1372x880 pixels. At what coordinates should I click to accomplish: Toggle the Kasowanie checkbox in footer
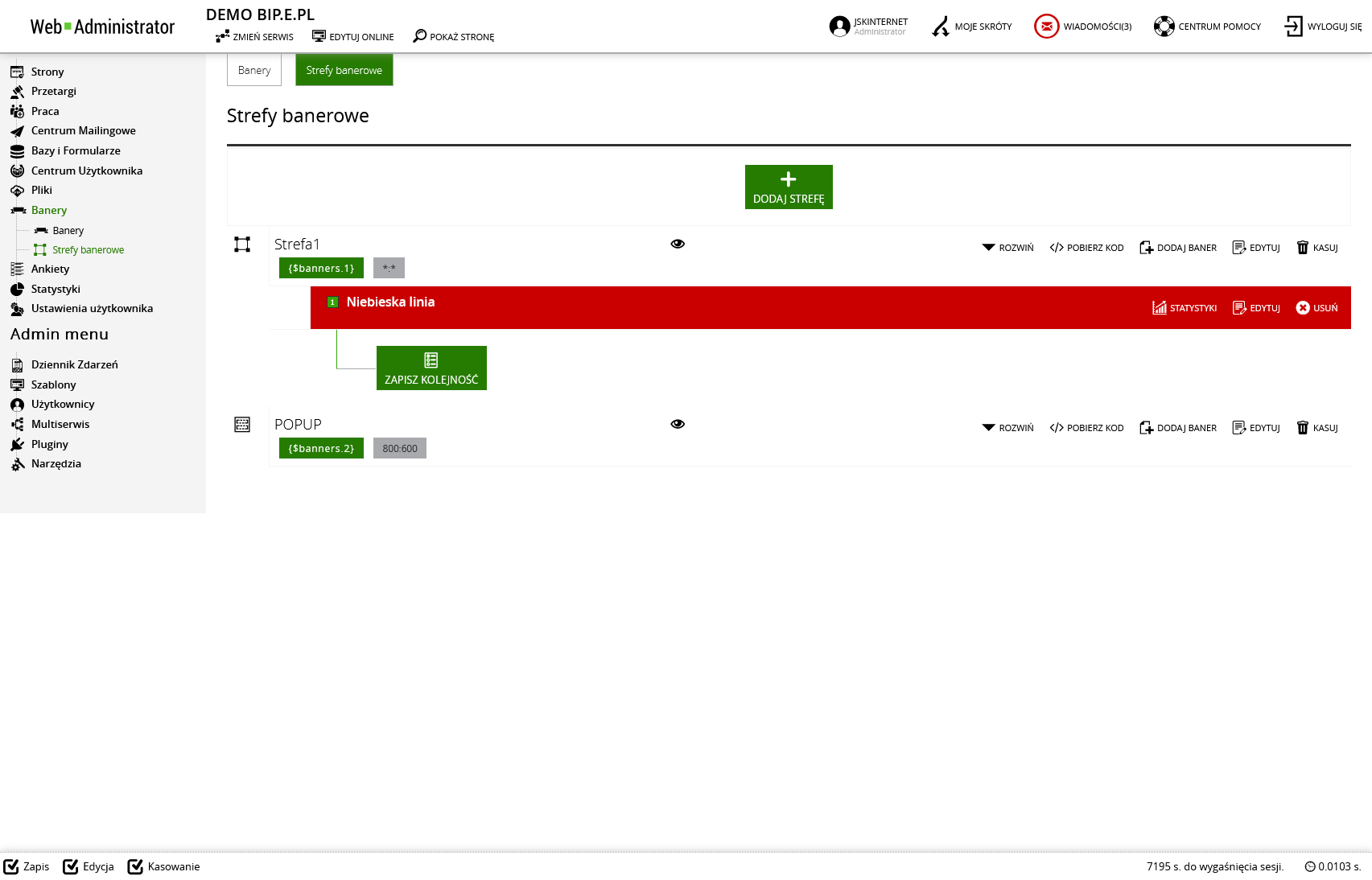(x=135, y=866)
